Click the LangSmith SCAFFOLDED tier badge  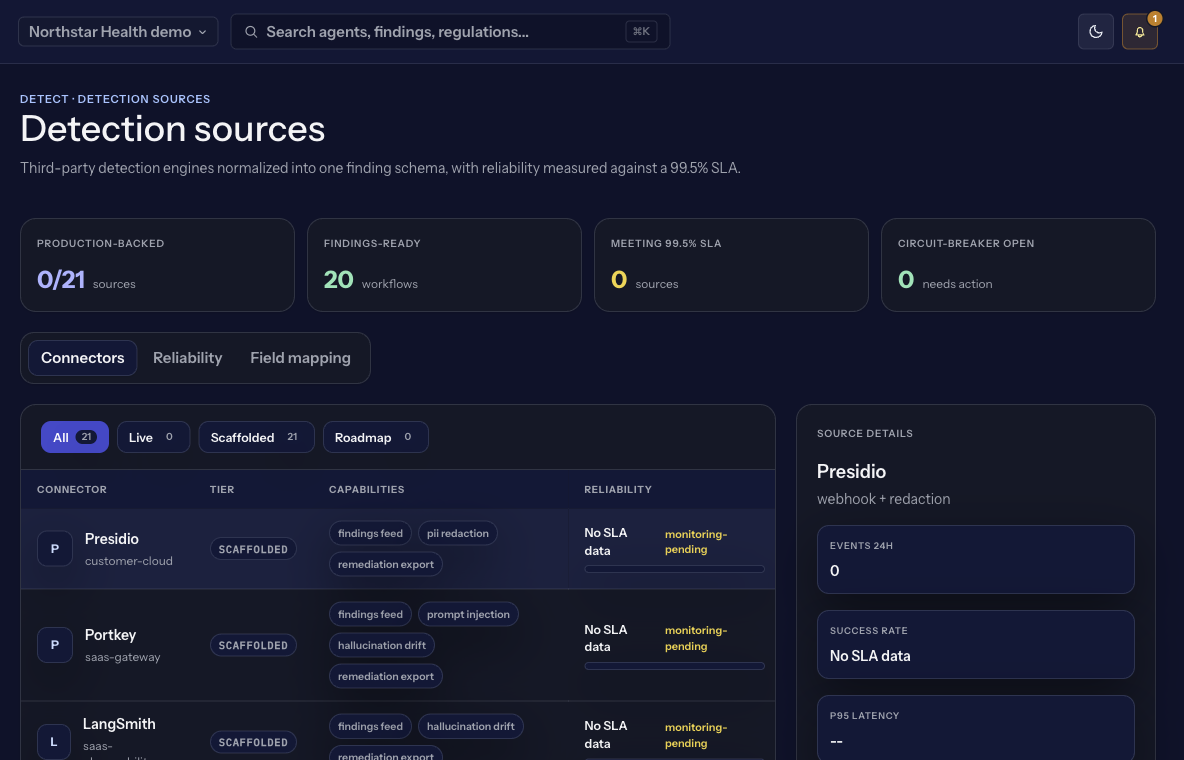(253, 742)
